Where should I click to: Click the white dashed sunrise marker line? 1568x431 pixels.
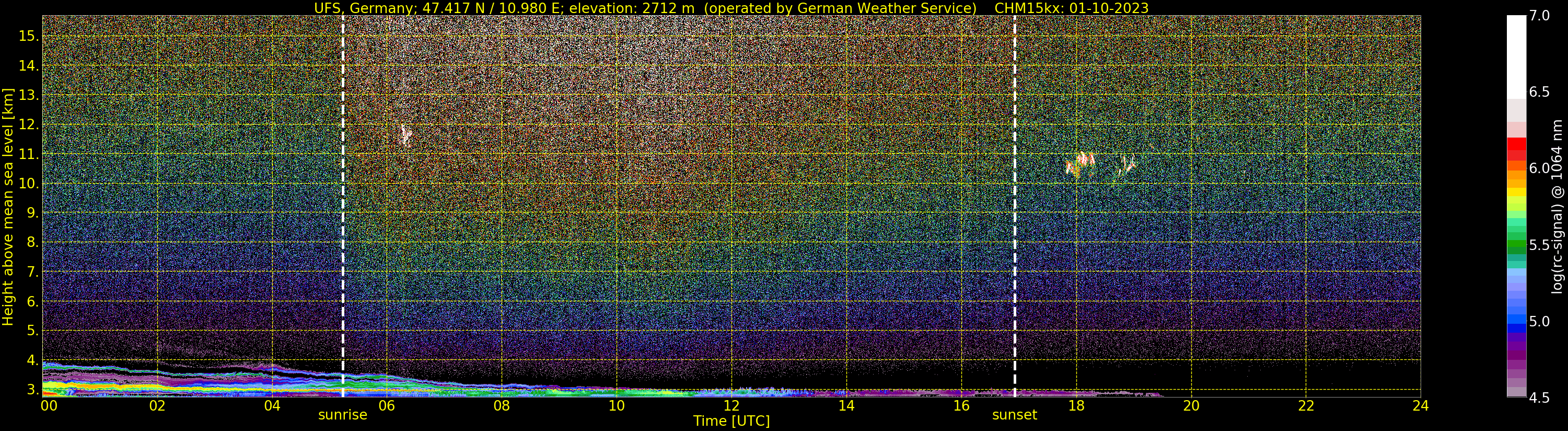[x=343, y=206]
